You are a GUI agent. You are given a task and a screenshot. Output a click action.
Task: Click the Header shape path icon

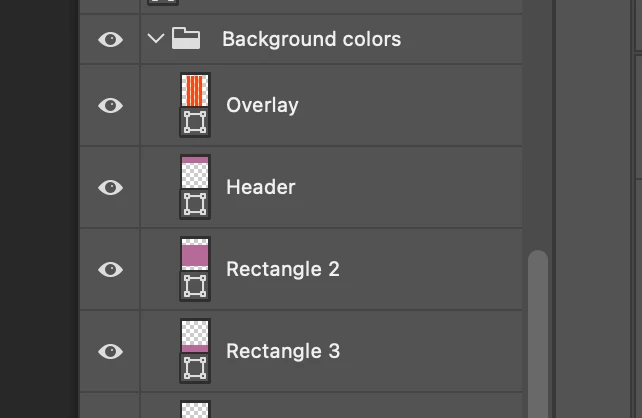pos(195,204)
